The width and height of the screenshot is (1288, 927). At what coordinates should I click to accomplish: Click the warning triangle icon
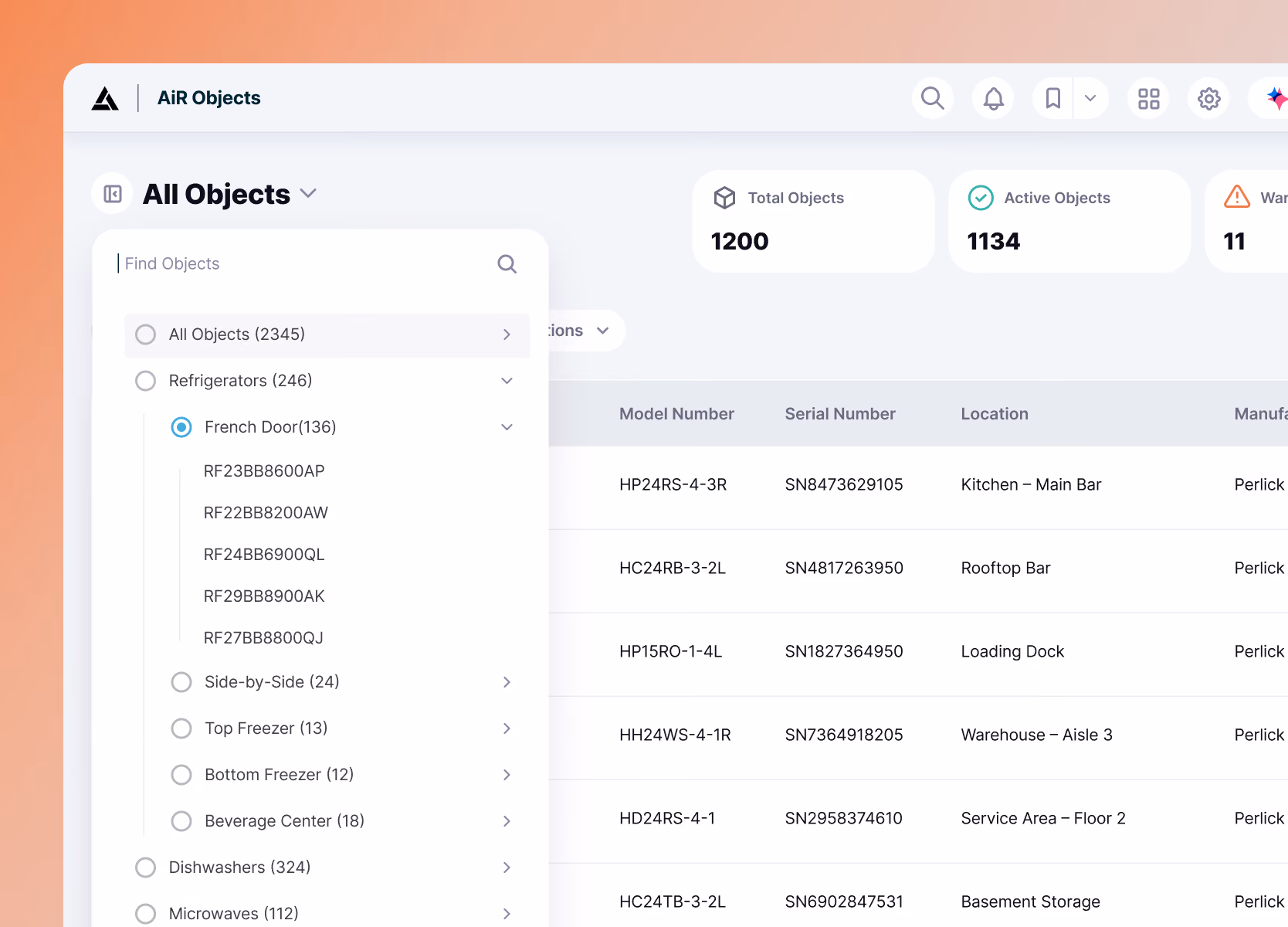click(x=1237, y=197)
